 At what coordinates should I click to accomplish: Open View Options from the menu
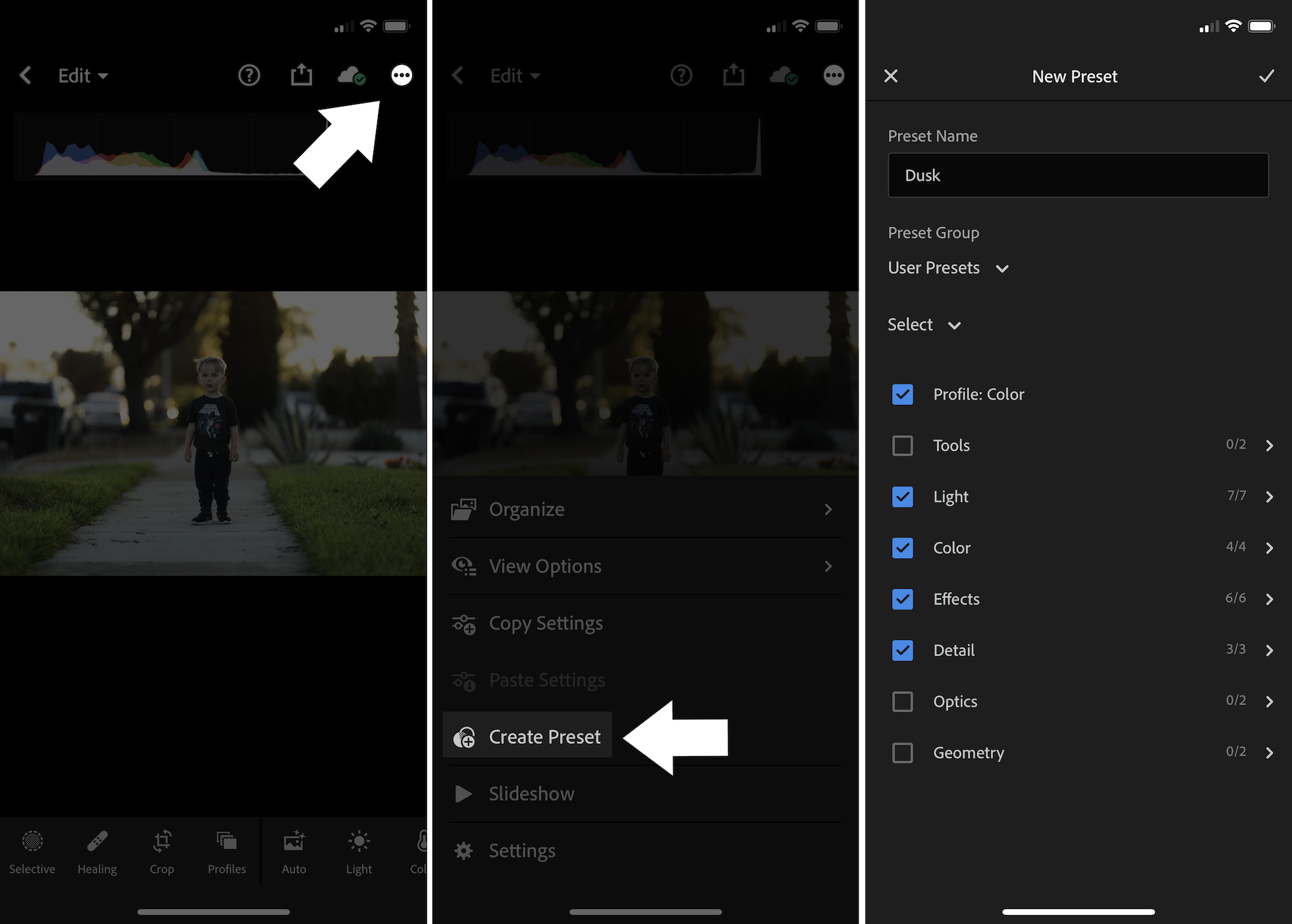(x=545, y=566)
